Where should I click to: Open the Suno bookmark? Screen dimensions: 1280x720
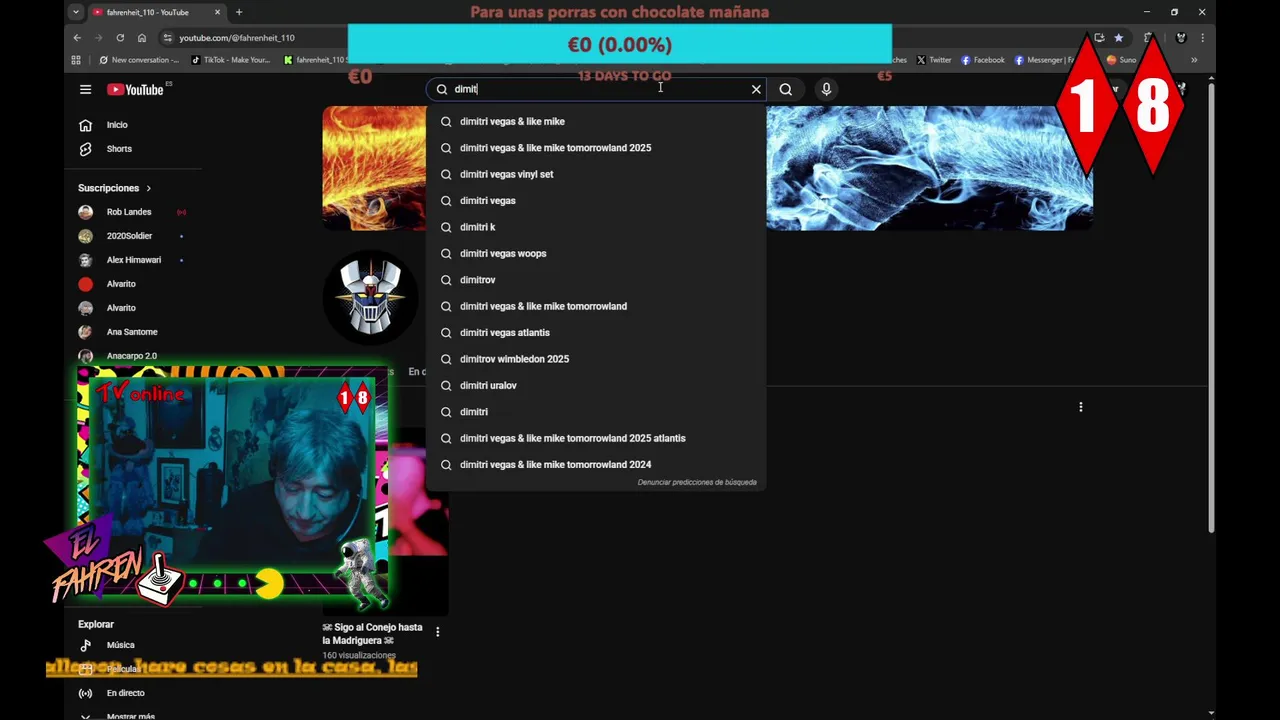tap(1121, 60)
